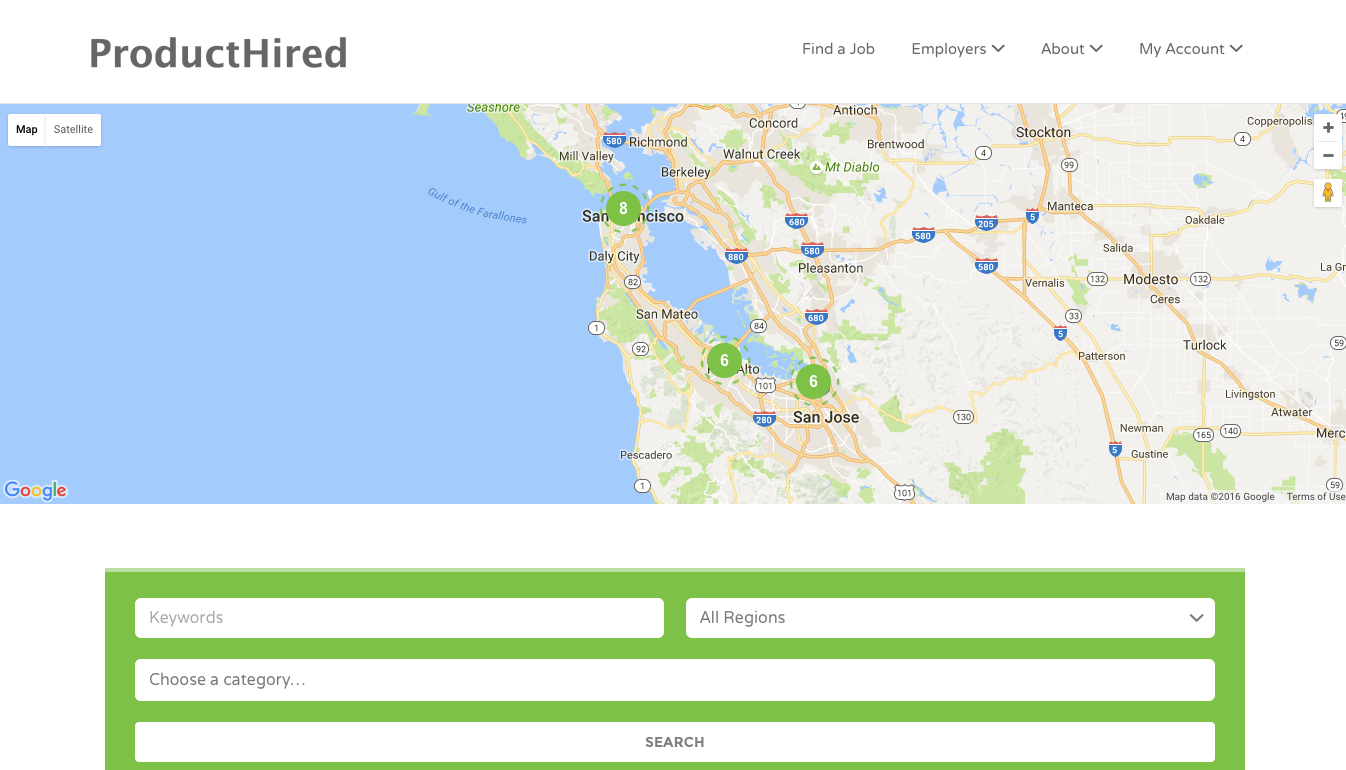Open the About dropdown menu

pyautogui.click(x=1071, y=49)
